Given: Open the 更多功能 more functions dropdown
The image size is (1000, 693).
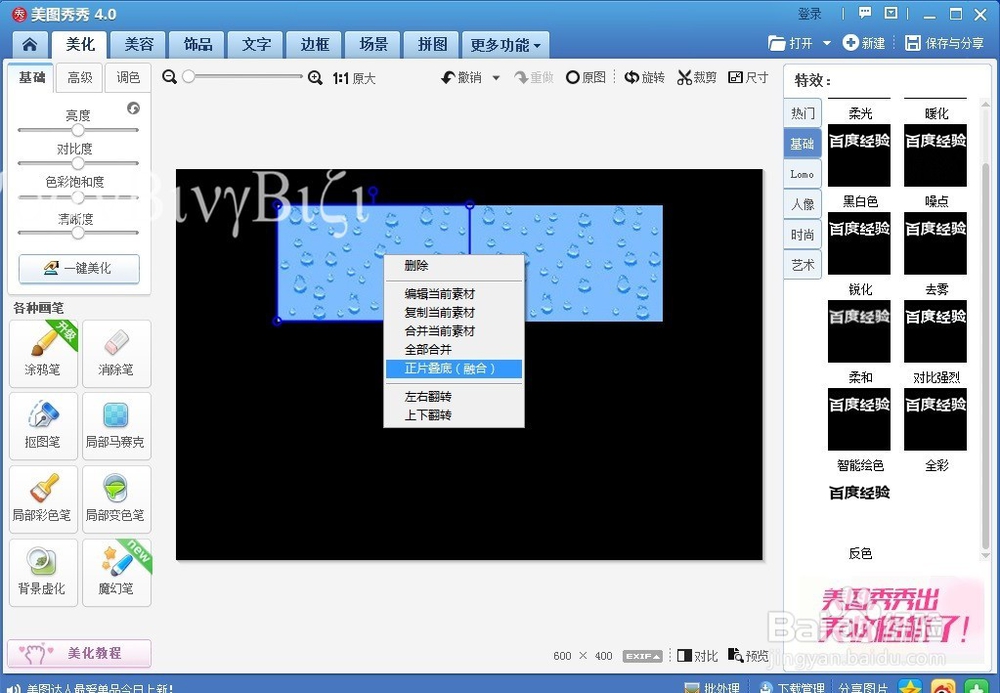Looking at the screenshot, I should tap(505, 45).
